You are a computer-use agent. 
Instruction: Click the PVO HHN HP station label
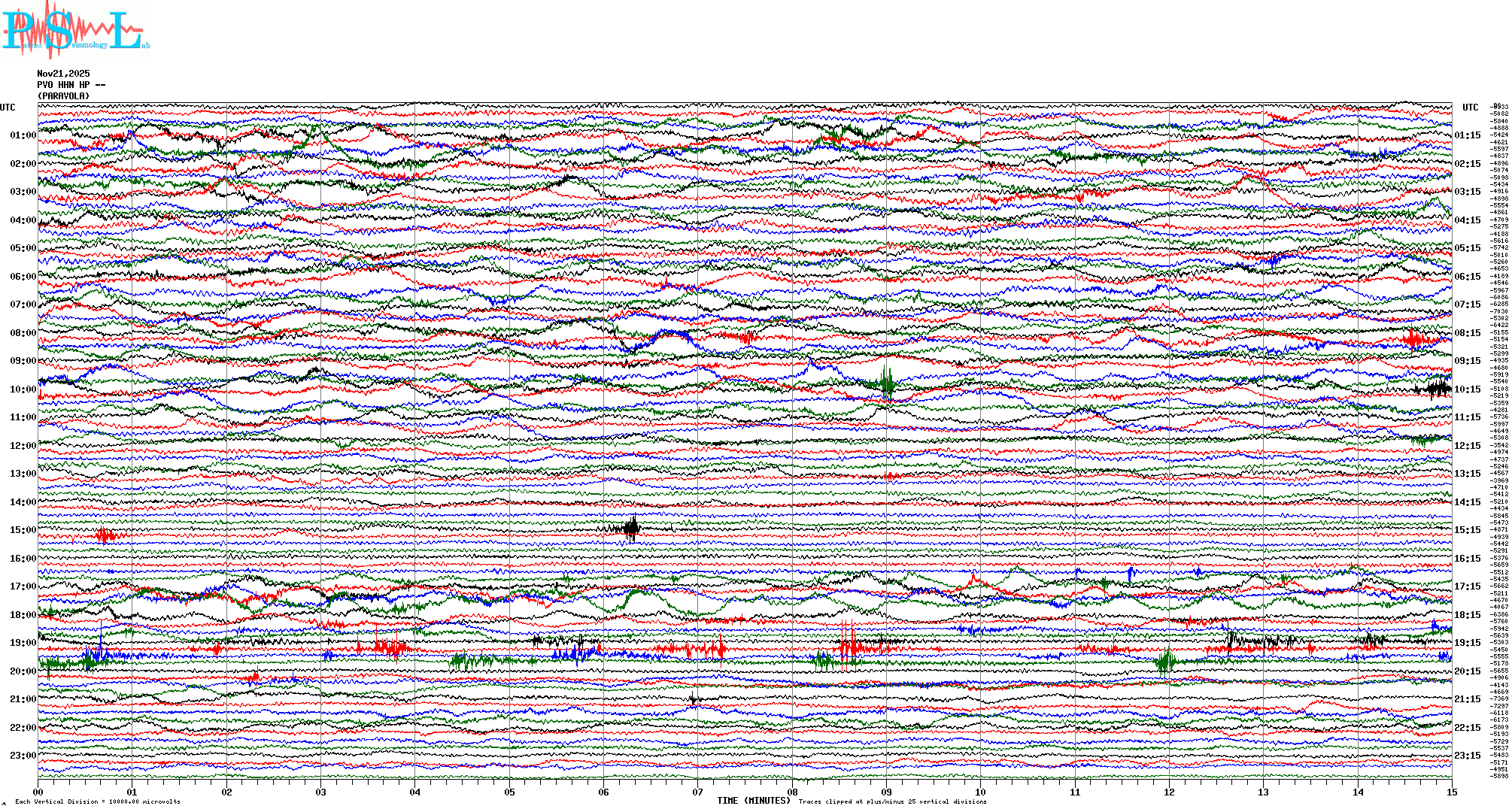pos(71,85)
